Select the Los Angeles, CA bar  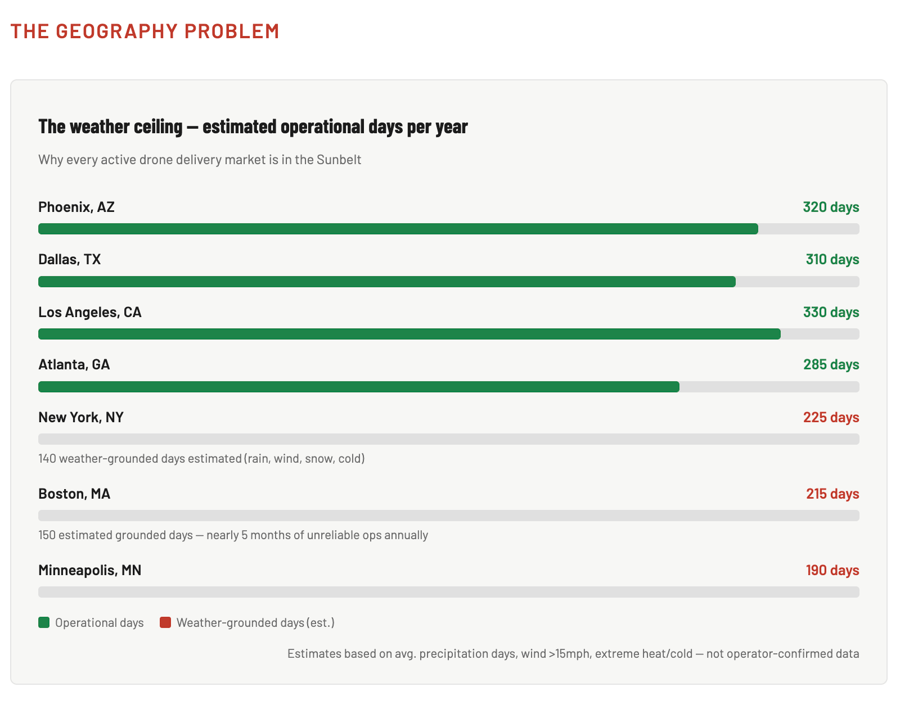tap(409, 334)
